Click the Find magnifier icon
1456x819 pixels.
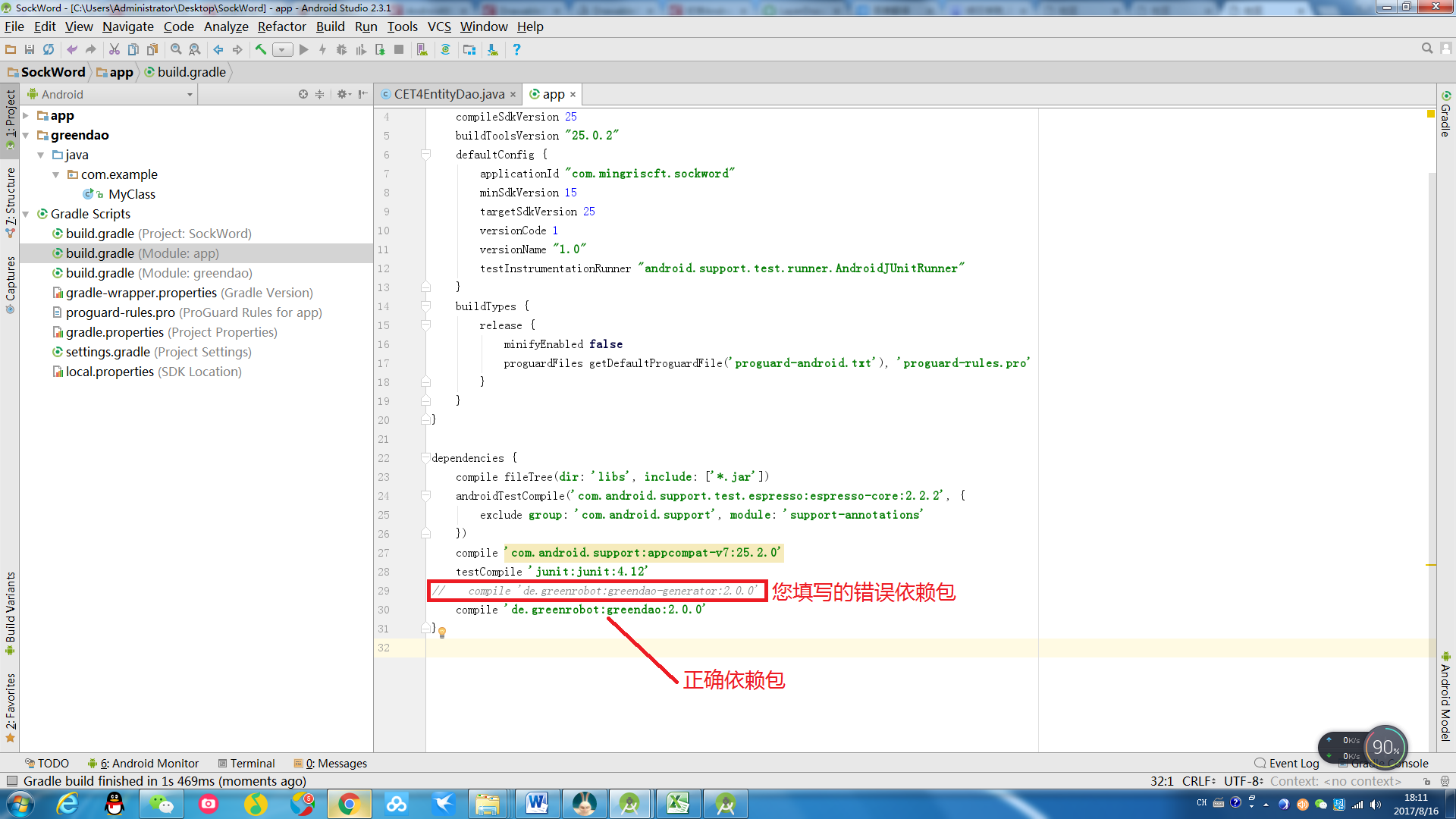[176, 49]
